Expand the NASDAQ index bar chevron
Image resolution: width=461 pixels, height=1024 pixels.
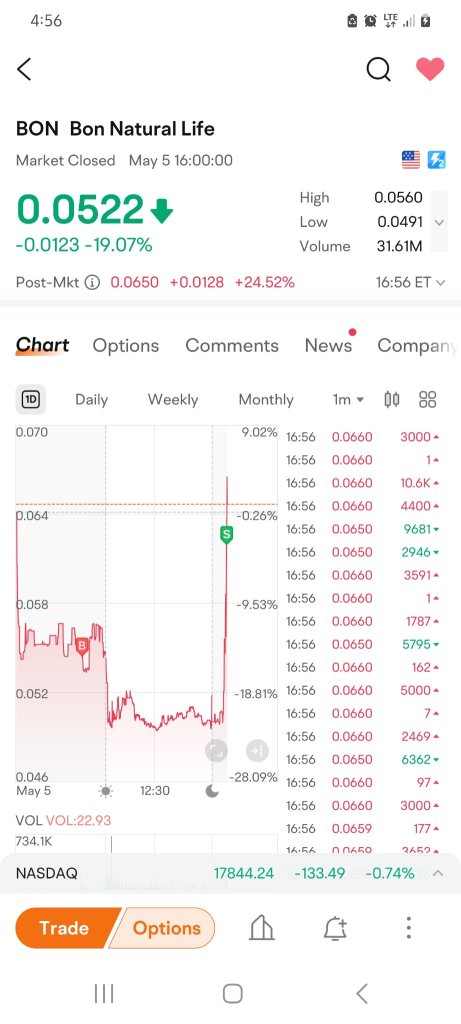click(x=438, y=873)
